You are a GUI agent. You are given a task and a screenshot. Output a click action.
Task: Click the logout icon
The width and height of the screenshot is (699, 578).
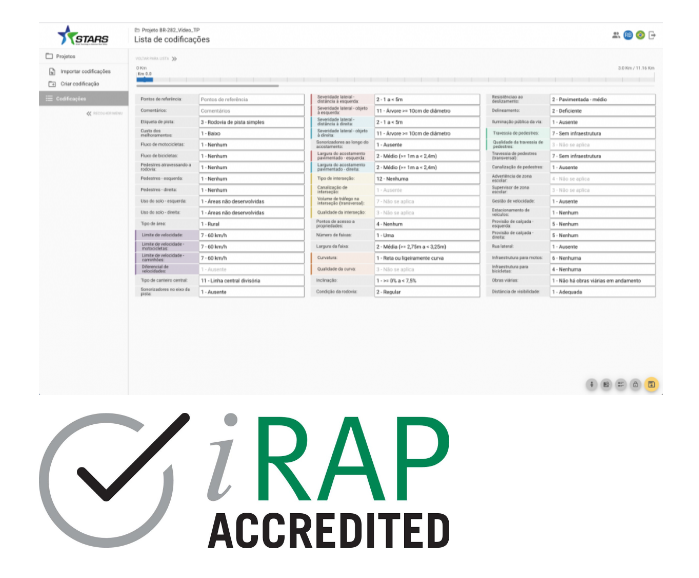[x=652, y=35]
